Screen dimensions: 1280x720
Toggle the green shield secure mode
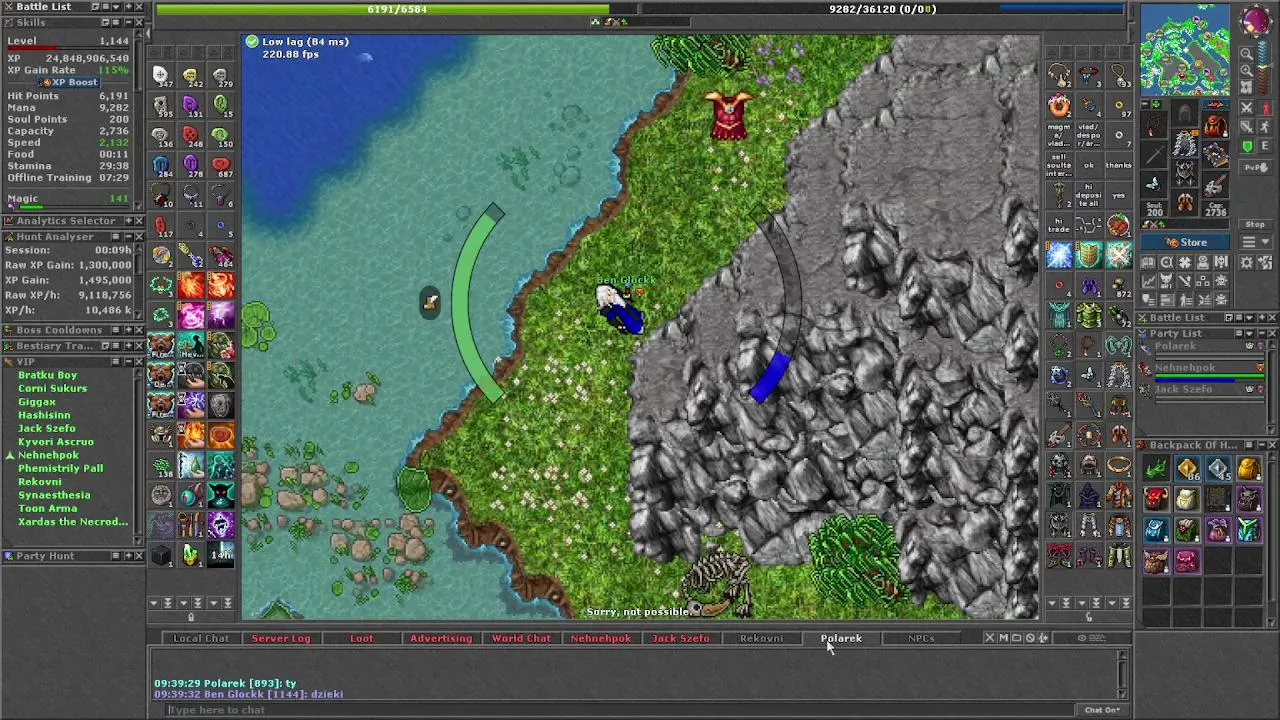[1246, 146]
